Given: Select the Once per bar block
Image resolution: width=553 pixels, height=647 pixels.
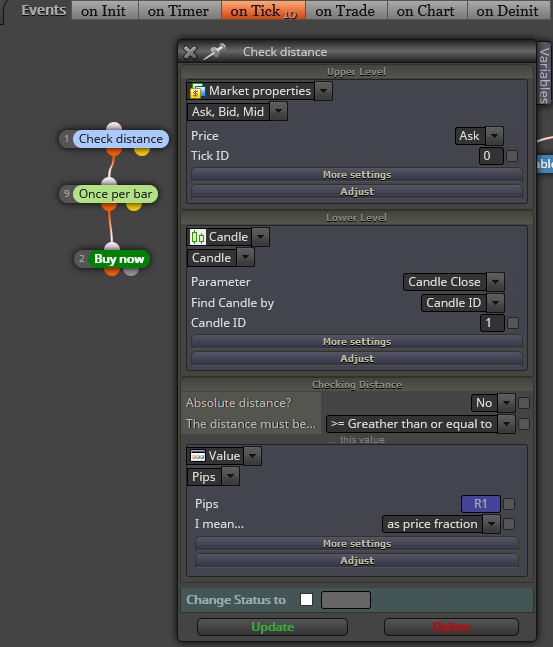Looking at the screenshot, I should (x=116, y=194).
